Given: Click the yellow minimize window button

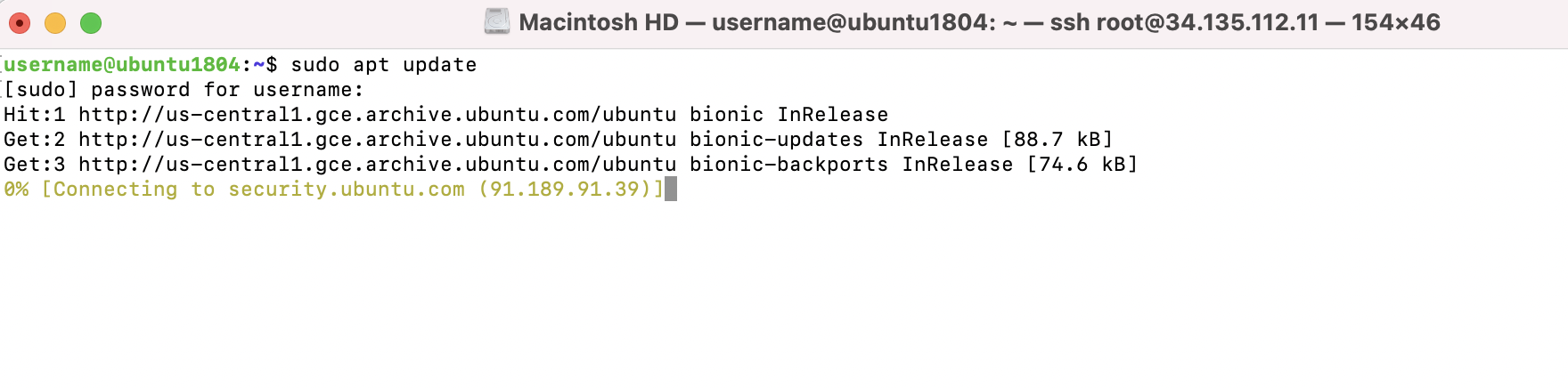Looking at the screenshot, I should click(x=55, y=23).
